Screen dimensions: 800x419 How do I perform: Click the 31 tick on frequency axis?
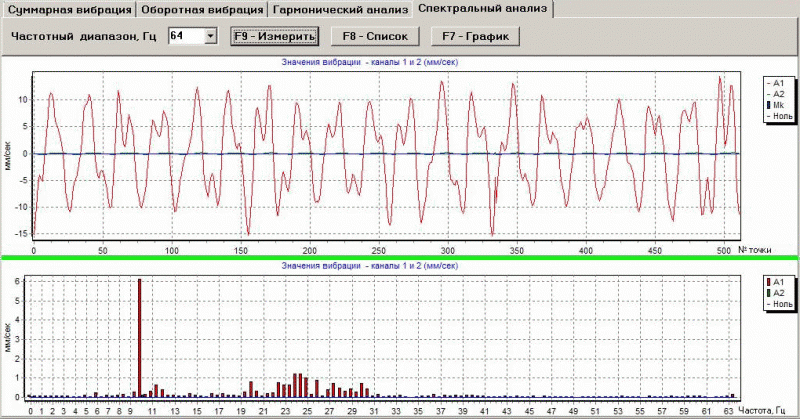(x=374, y=411)
